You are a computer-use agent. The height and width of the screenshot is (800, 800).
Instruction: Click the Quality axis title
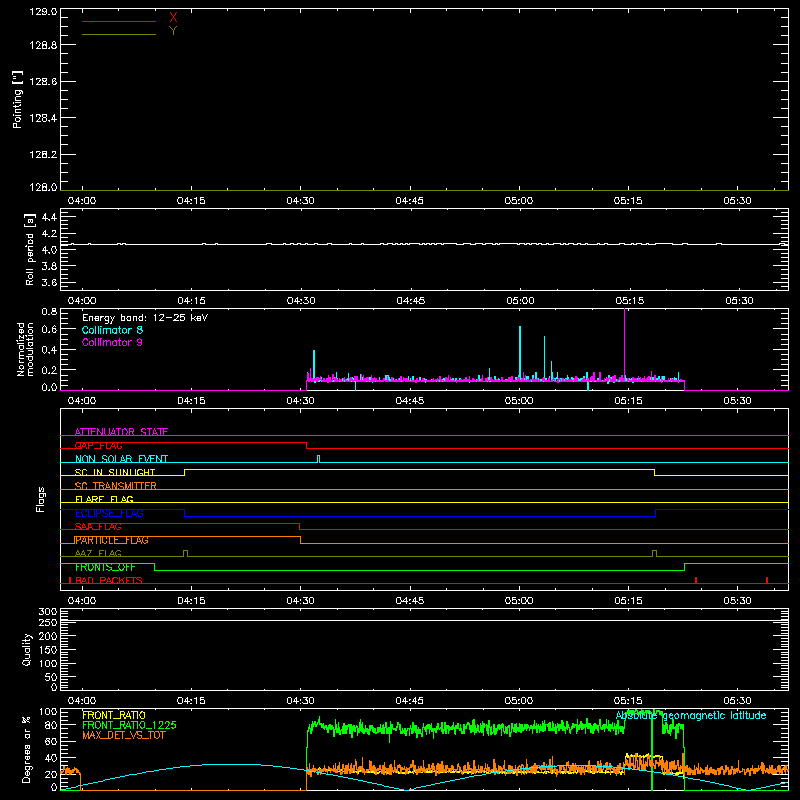[27, 649]
